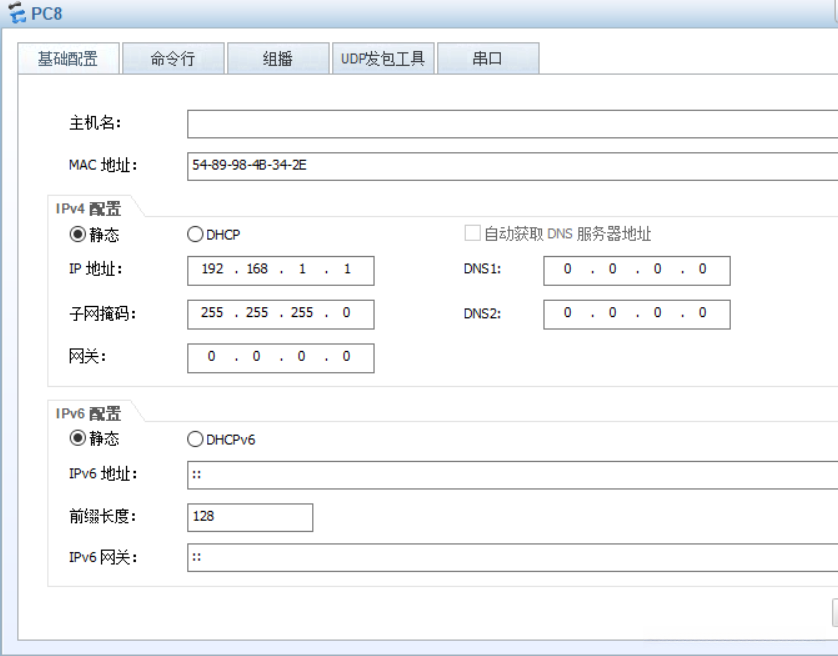Switch to the 基础配置 tab
The height and width of the screenshot is (656, 838).
point(68,58)
